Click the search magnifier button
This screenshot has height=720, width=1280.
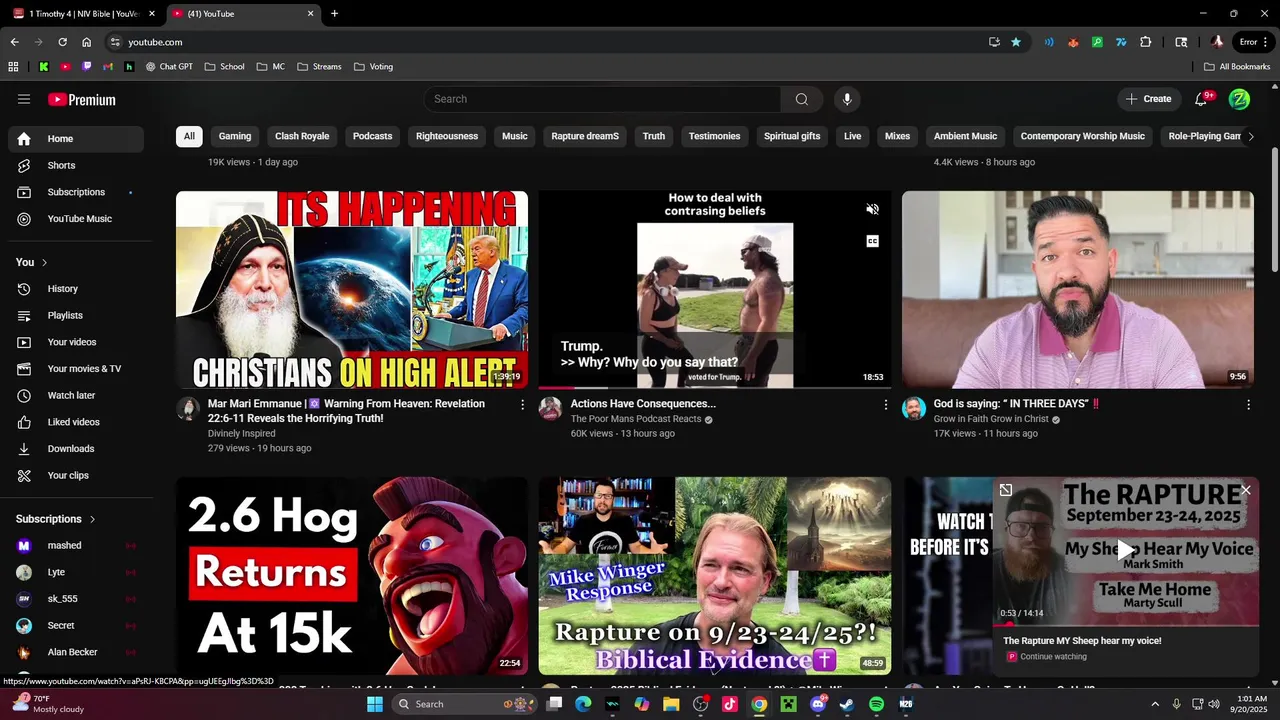[802, 99]
